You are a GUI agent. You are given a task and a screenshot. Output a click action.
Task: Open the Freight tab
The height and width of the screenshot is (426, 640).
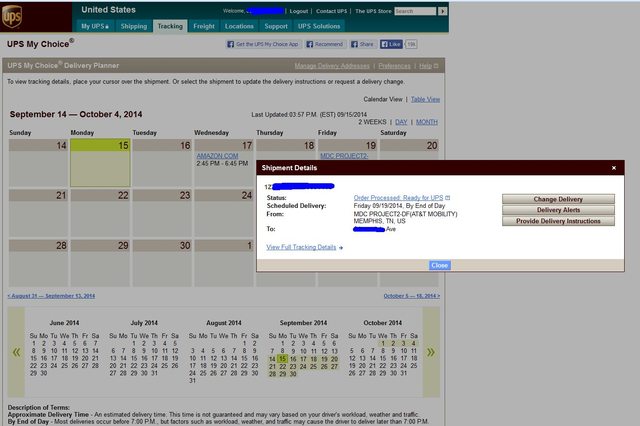coord(204,26)
